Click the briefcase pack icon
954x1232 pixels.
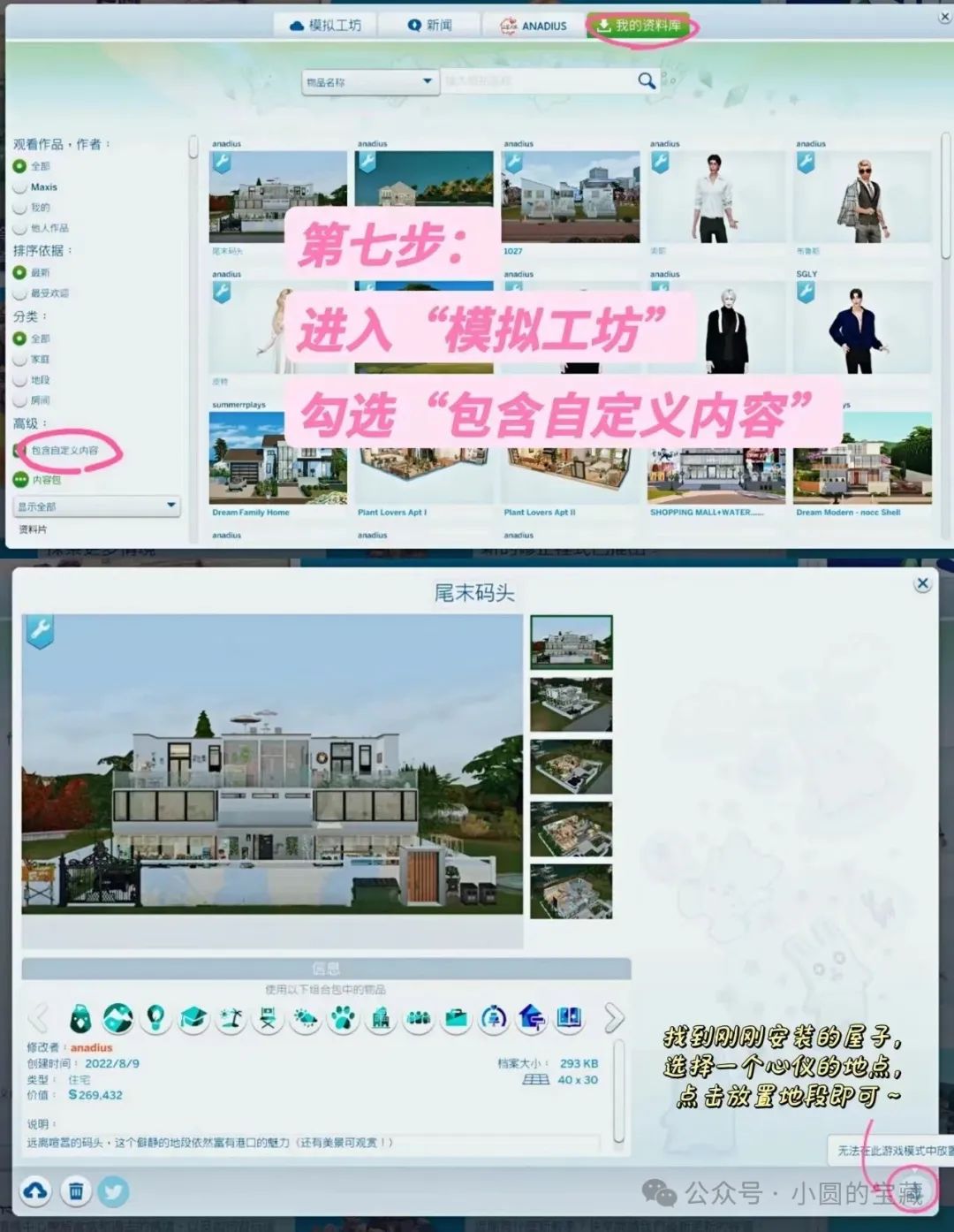[456, 1019]
